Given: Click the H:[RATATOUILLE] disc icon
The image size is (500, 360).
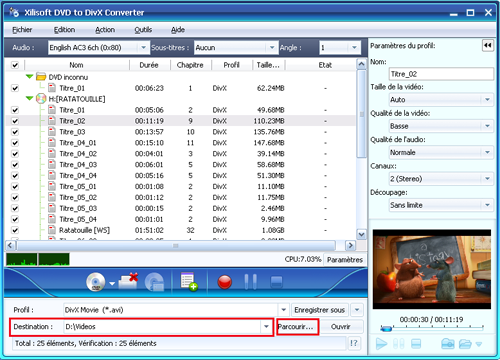Looking at the screenshot, I should [x=41, y=99].
